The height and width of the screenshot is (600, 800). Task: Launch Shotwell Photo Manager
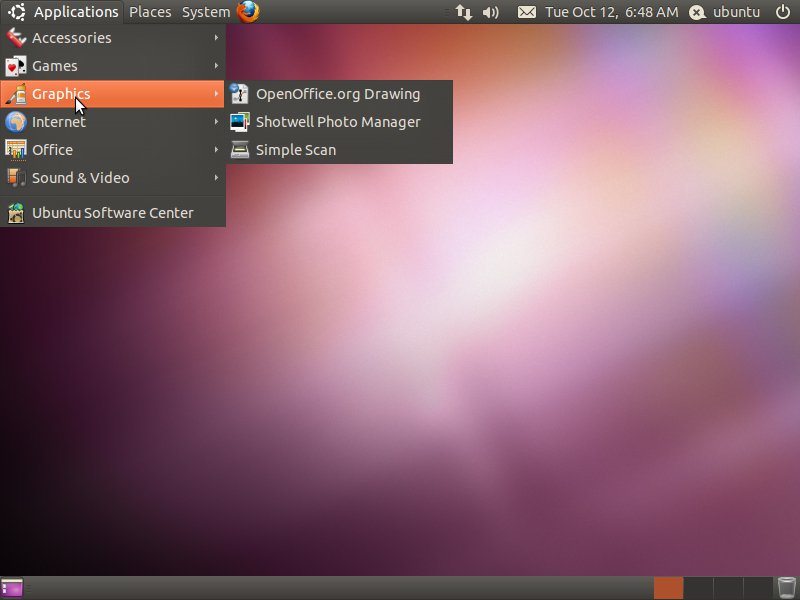(339, 122)
